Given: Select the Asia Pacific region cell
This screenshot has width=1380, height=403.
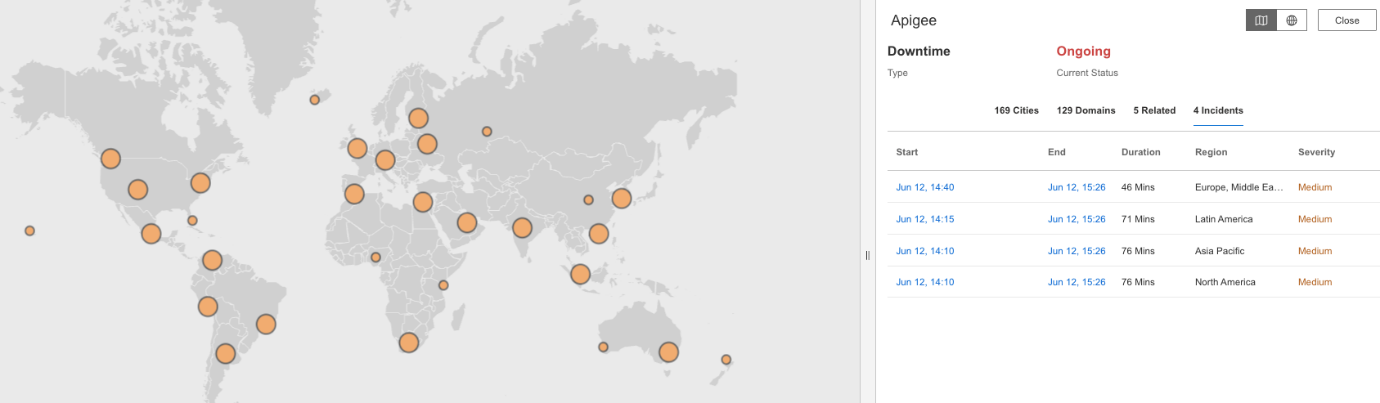Looking at the screenshot, I should point(1221,251).
